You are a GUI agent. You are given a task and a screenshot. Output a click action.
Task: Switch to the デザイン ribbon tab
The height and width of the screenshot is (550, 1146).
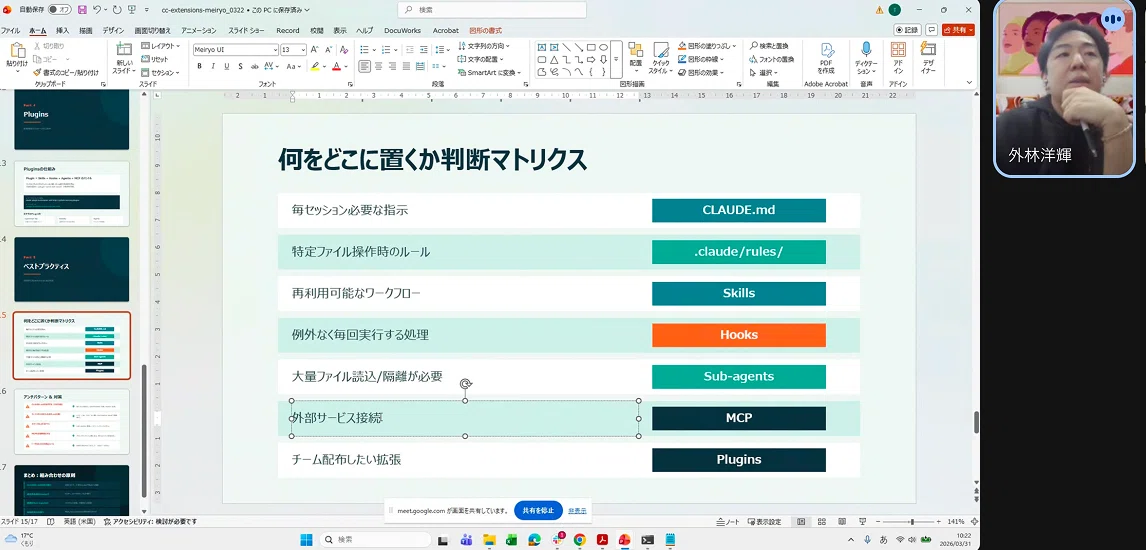tap(113, 31)
